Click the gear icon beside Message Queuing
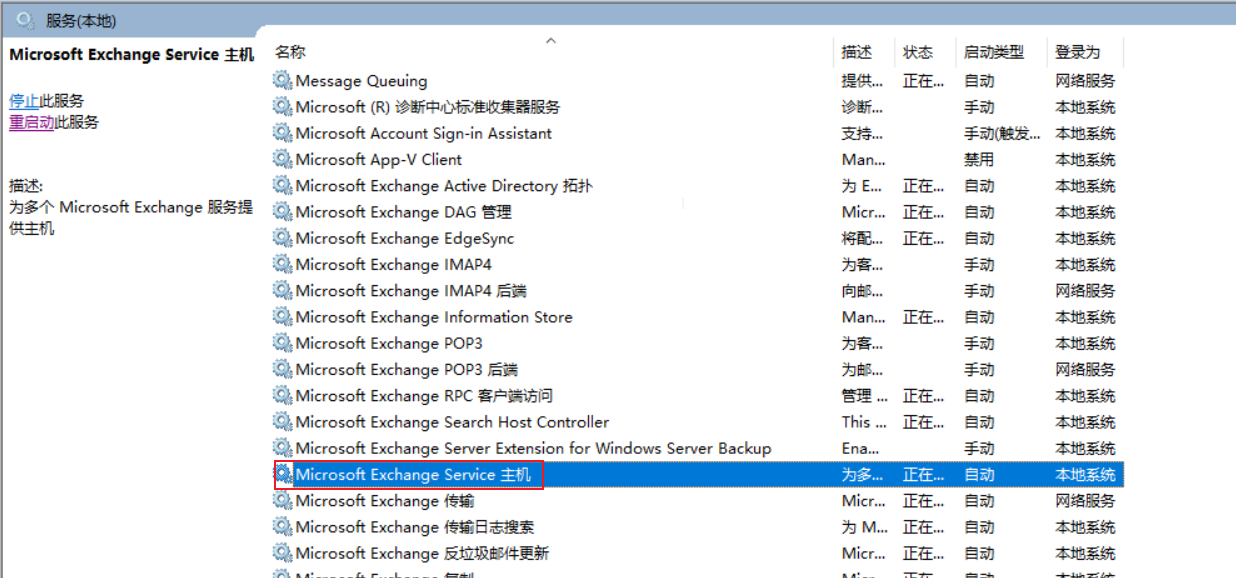 [283, 81]
